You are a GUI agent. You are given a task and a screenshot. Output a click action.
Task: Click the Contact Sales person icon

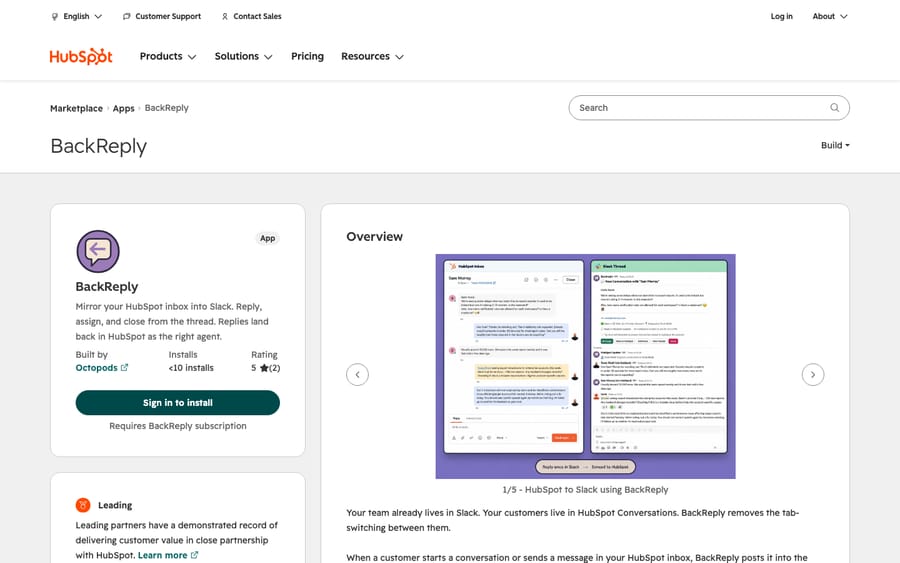pyautogui.click(x=224, y=17)
